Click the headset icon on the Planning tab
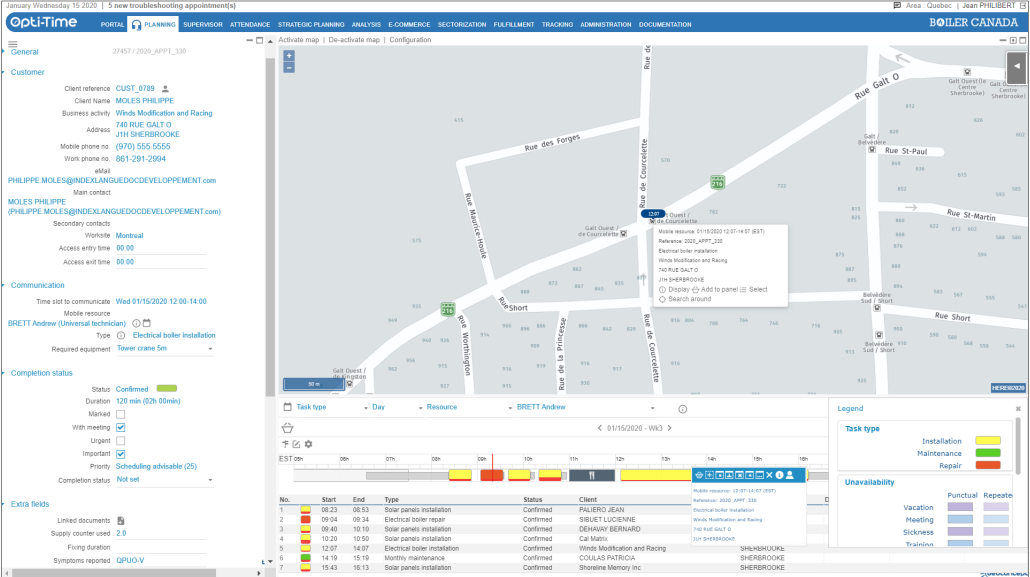This screenshot has width=1030, height=577. (x=136, y=25)
